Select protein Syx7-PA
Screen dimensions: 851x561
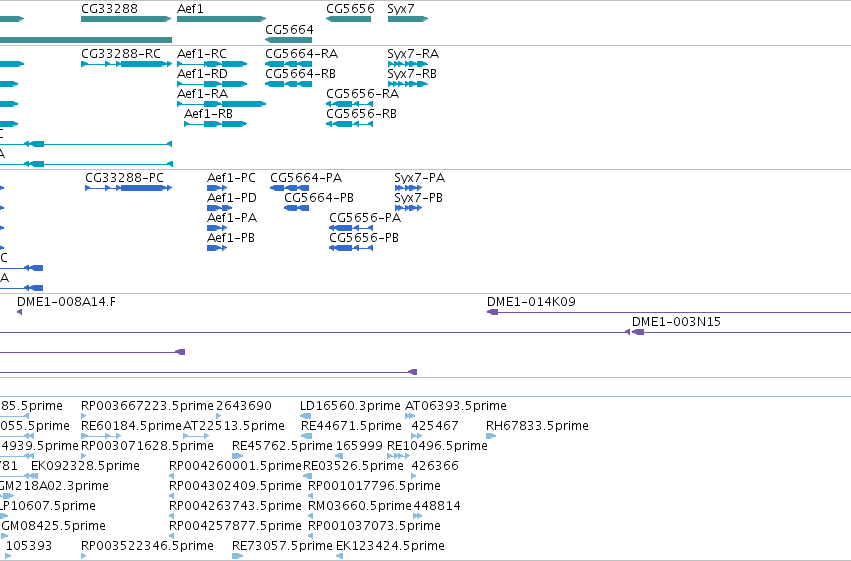(x=409, y=188)
